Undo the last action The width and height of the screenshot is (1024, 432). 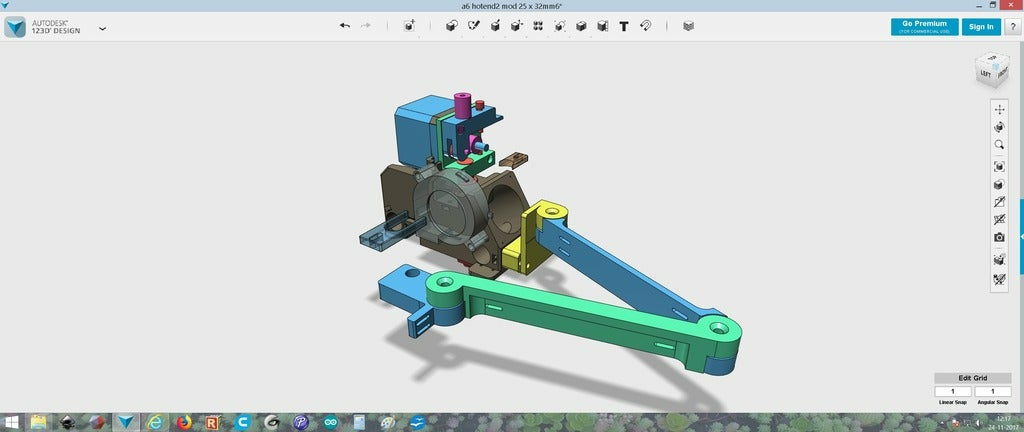point(345,26)
